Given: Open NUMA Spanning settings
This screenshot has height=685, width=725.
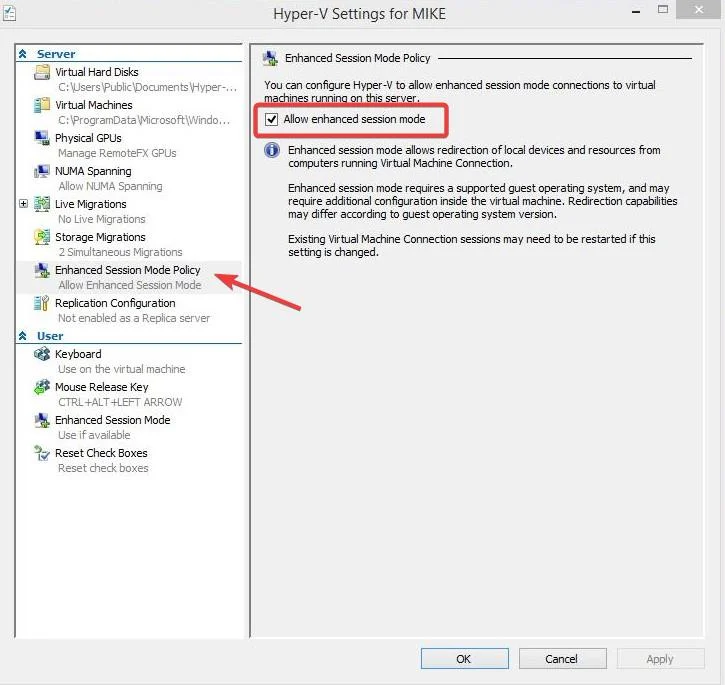Looking at the screenshot, I should pyautogui.click(x=93, y=171).
